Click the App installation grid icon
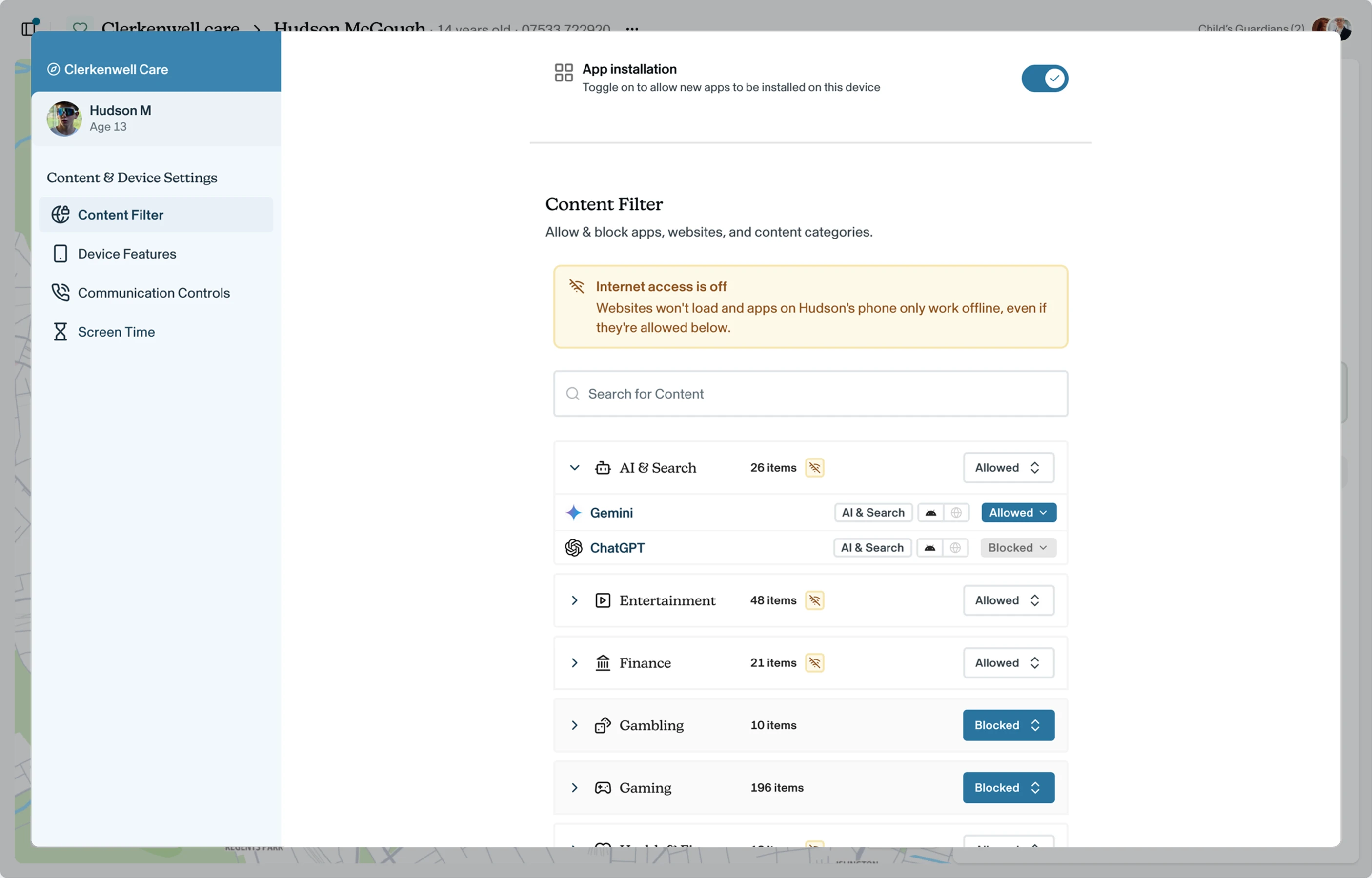 click(x=564, y=72)
